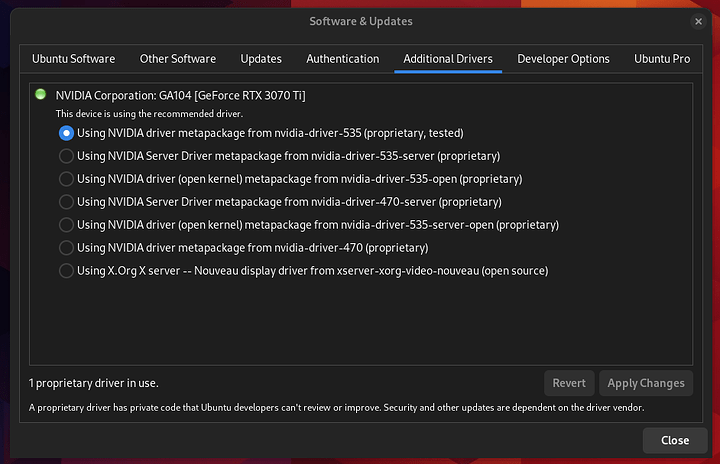
Task: Open the Ubuntu Pro tab
Action: [x=662, y=59]
